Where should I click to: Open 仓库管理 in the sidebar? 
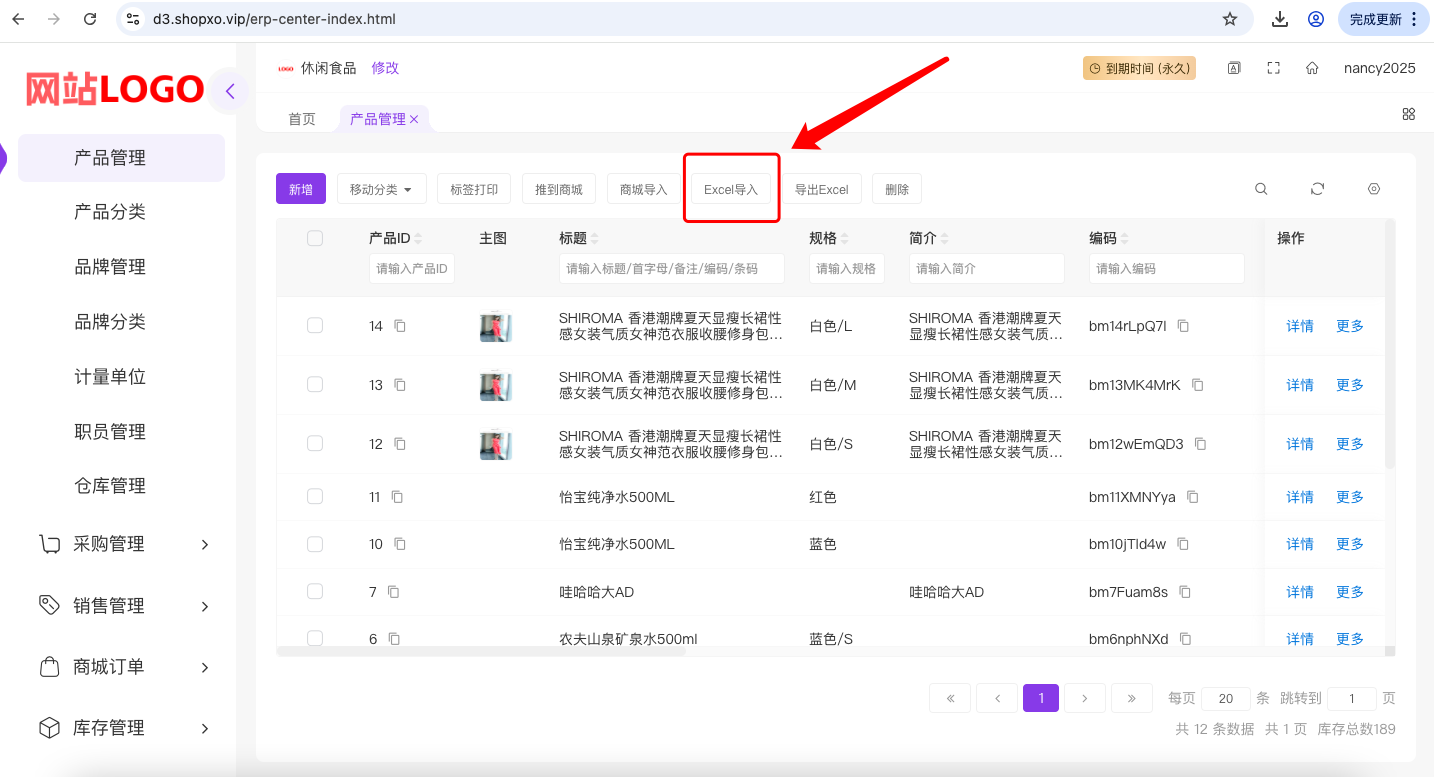click(x=110, y=486)
